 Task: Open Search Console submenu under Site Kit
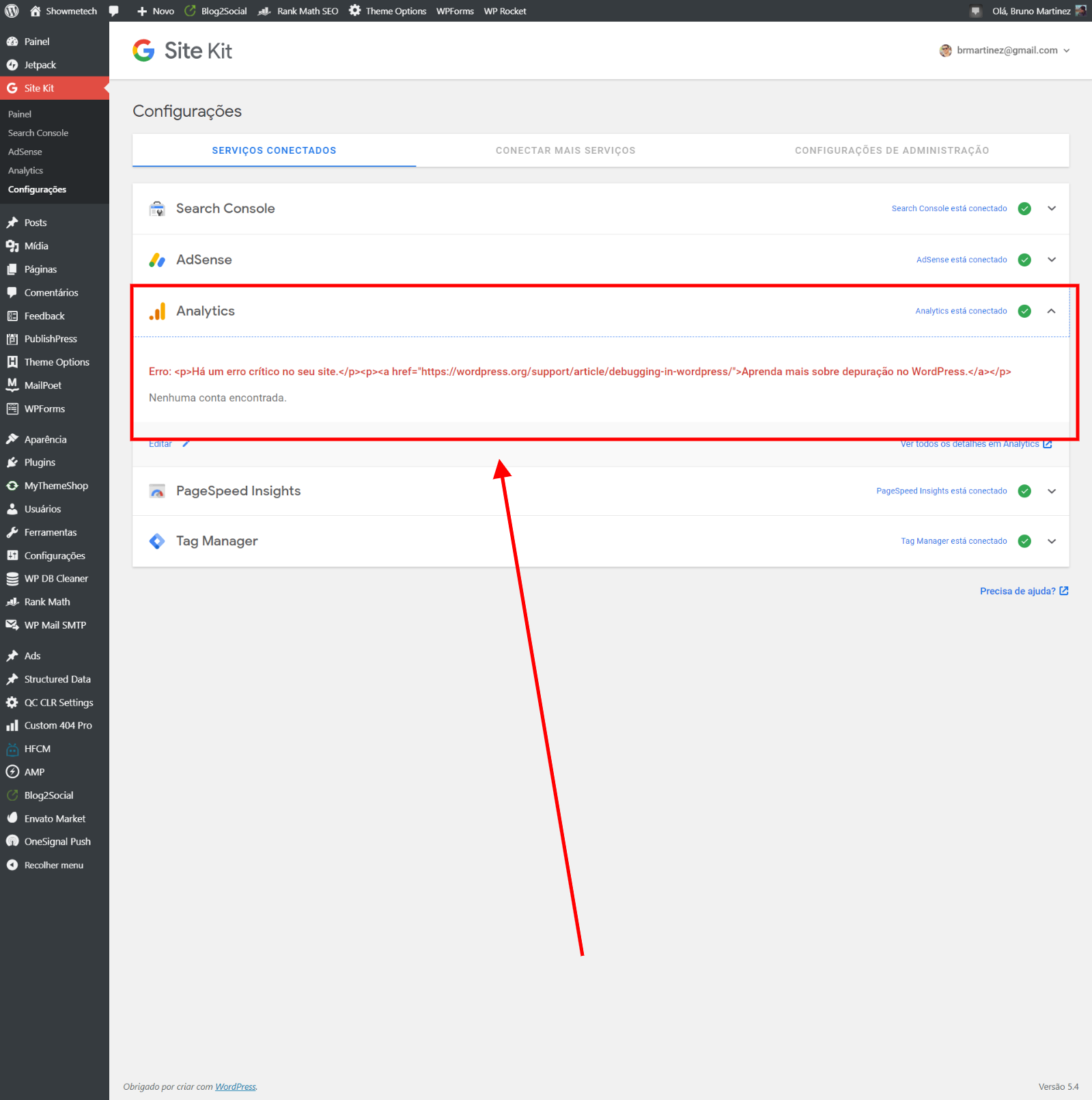(x=38, y=133)
